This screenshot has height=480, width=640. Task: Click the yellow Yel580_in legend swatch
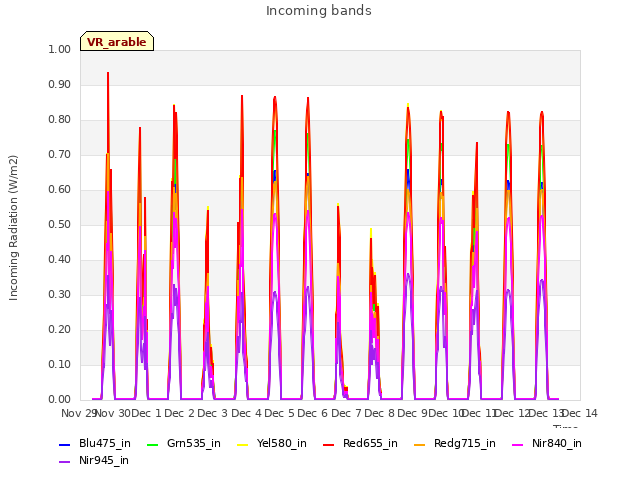(x=243, y=444)
